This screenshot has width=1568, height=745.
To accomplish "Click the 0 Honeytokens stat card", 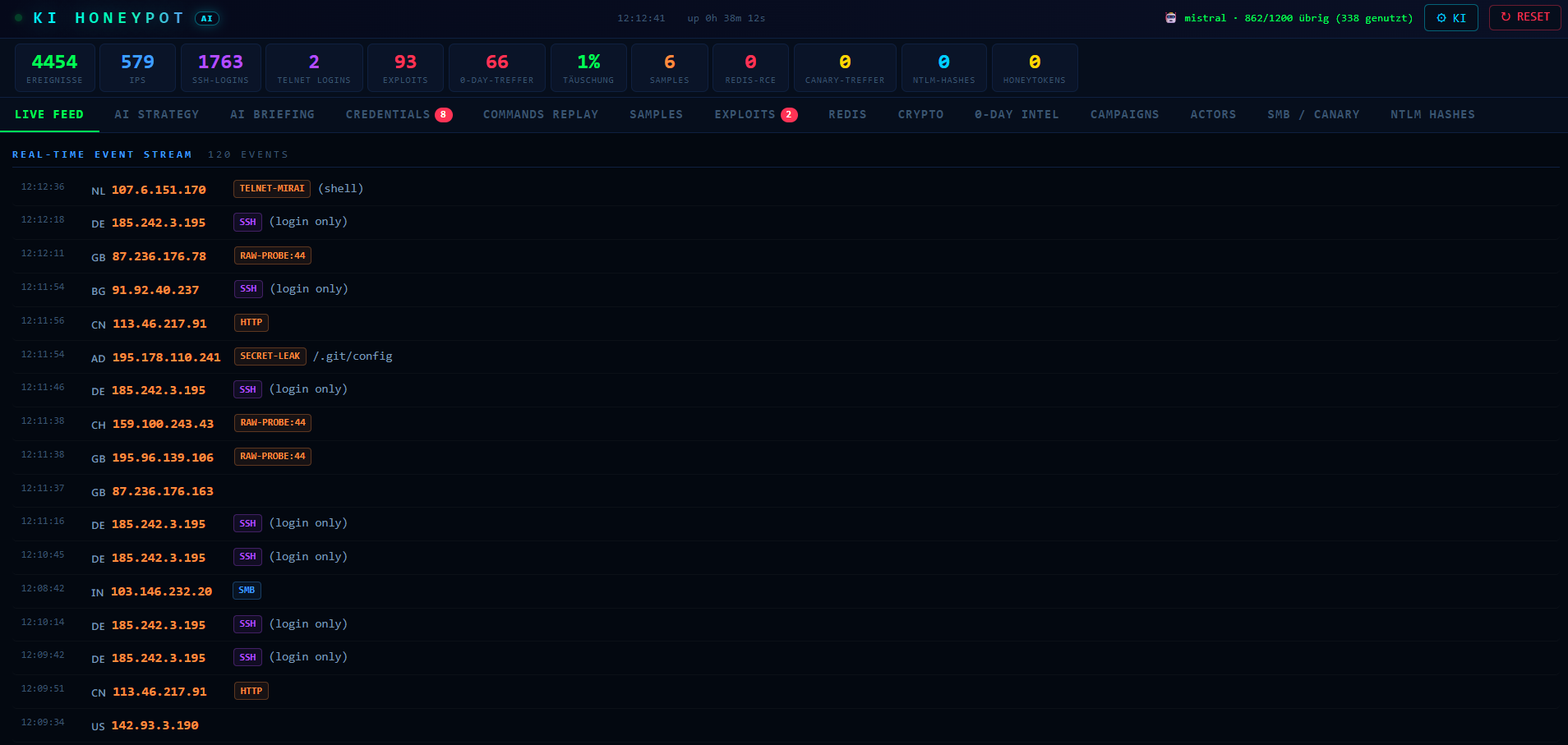I will coord(1035,67).
